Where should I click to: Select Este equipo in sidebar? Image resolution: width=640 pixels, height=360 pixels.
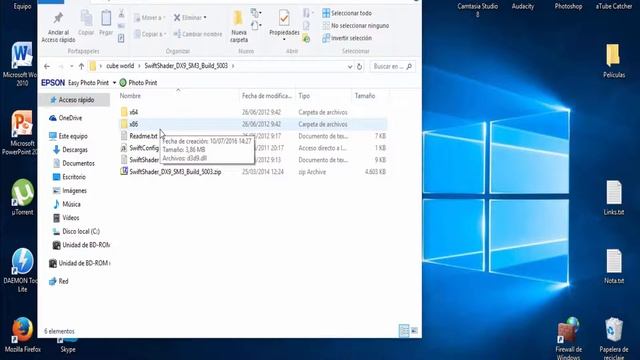[x=68, y=136]
